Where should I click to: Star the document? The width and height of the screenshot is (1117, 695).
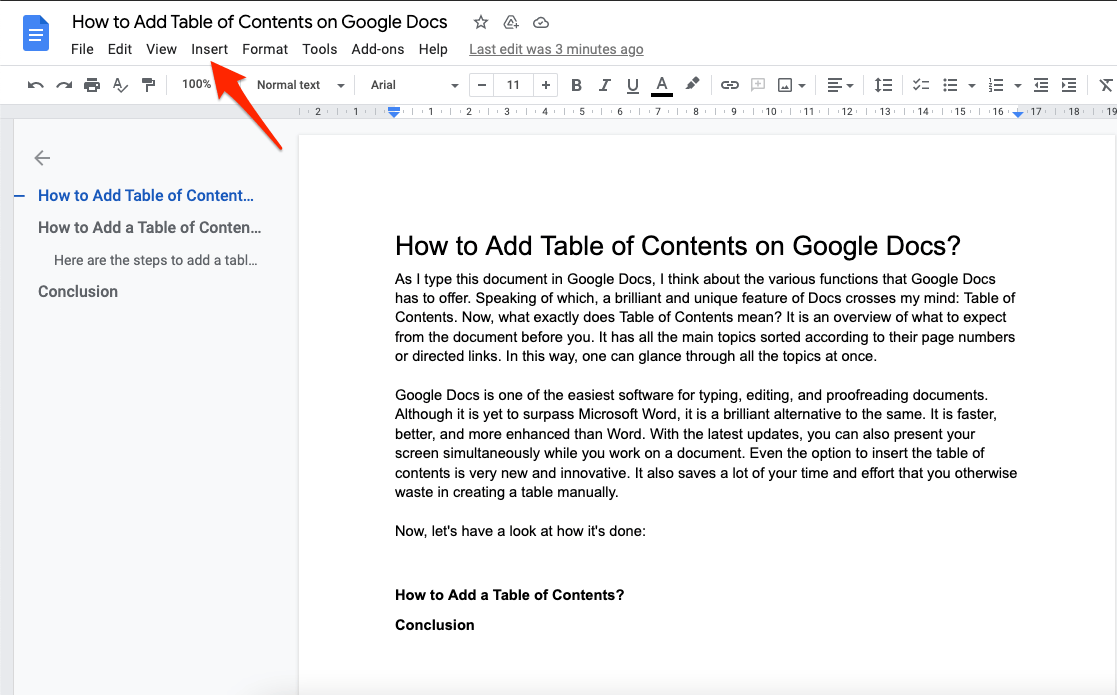coord(480,21)
